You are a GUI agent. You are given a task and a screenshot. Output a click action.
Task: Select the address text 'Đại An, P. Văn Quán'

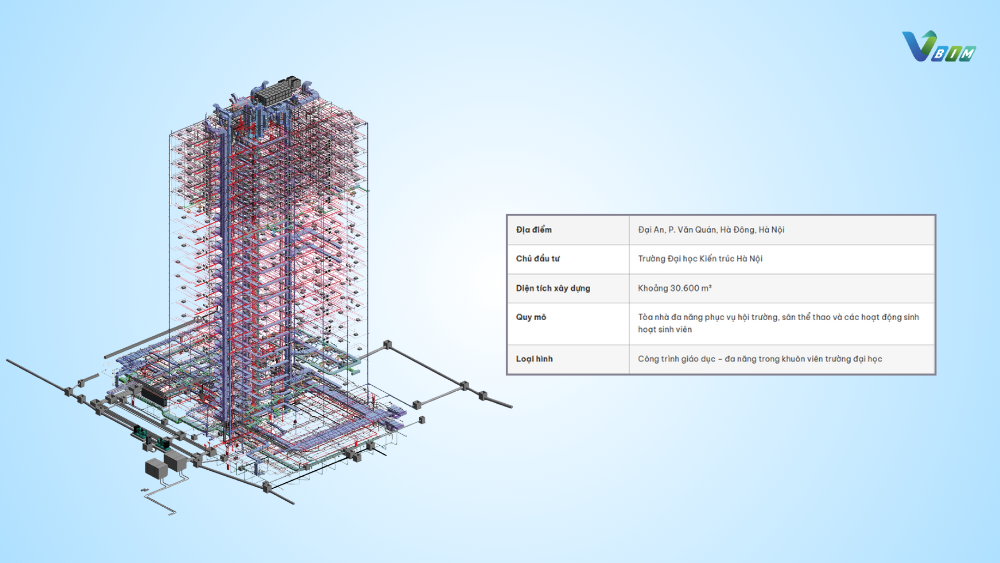click(677, 230)
